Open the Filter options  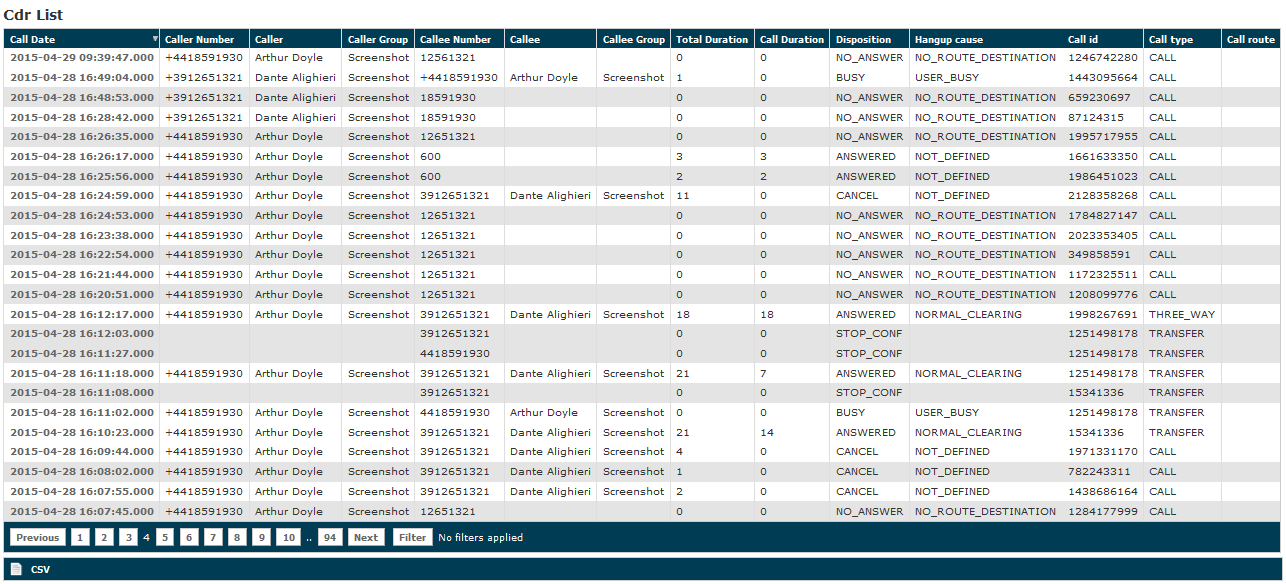point(412,537)
